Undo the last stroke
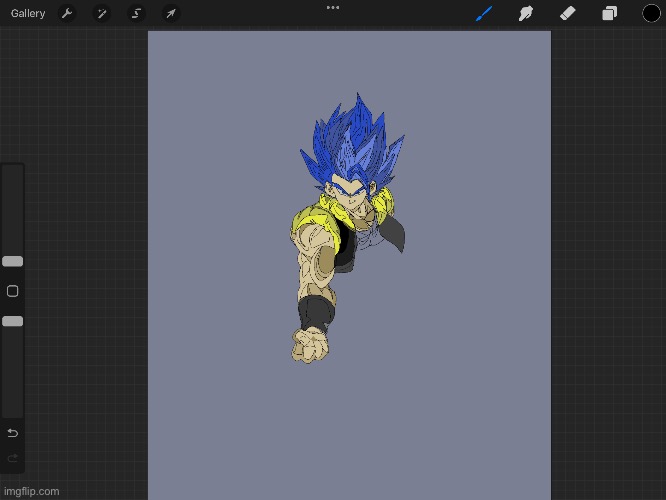This screenshot has width=666, height=500. coord(13,433)
